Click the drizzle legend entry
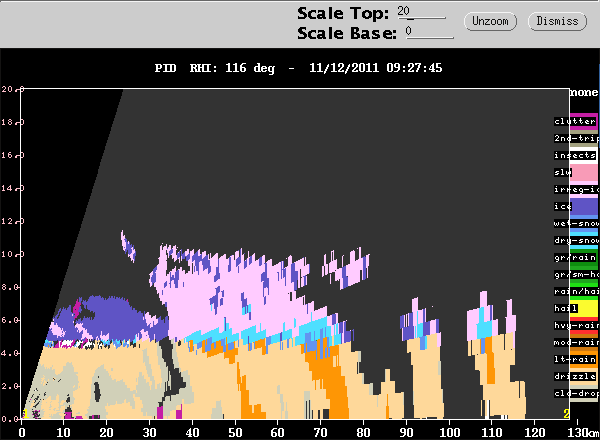The width and height of the screenshot is (600, 440). point(575,376)
